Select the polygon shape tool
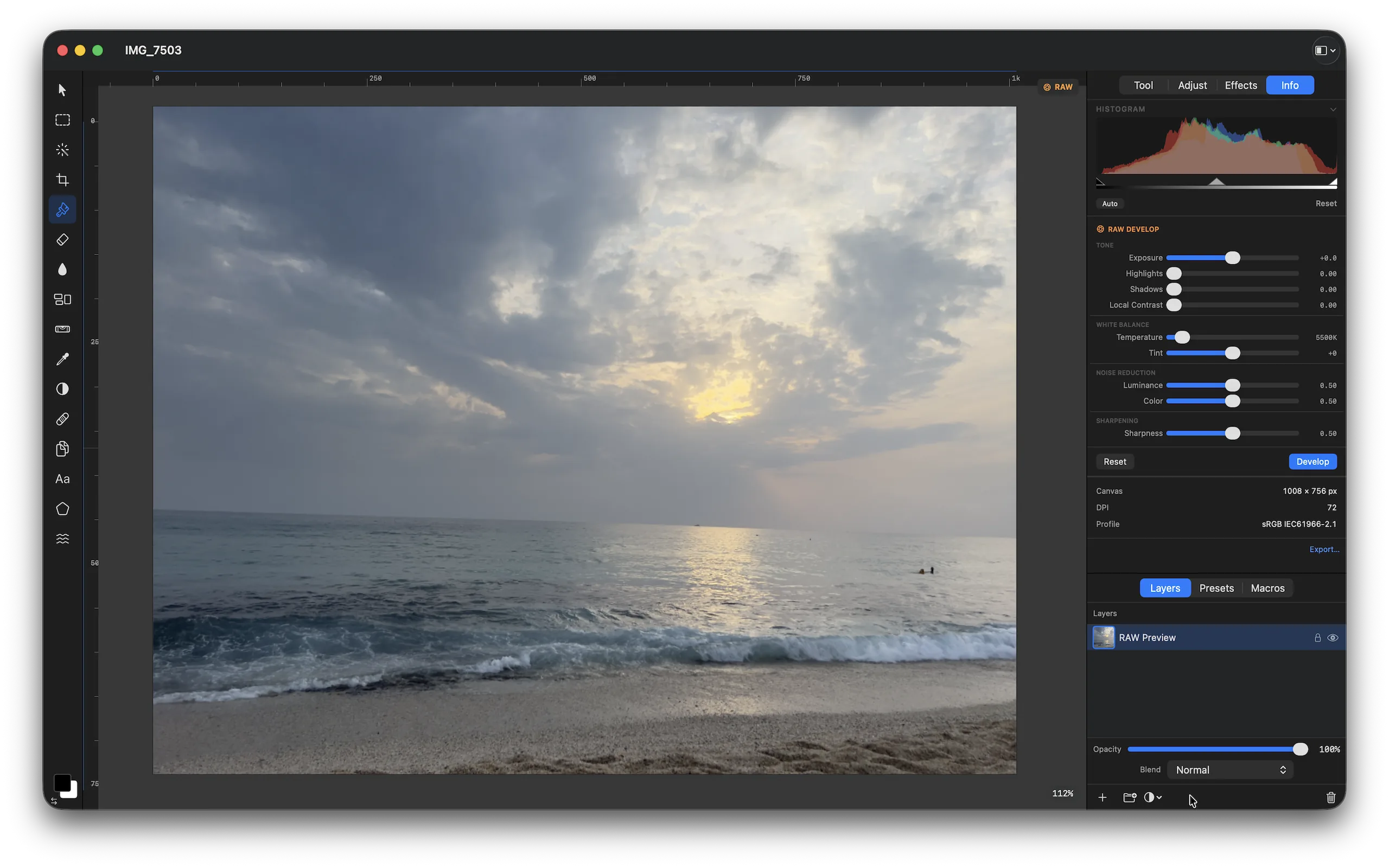 click(62, 509)
